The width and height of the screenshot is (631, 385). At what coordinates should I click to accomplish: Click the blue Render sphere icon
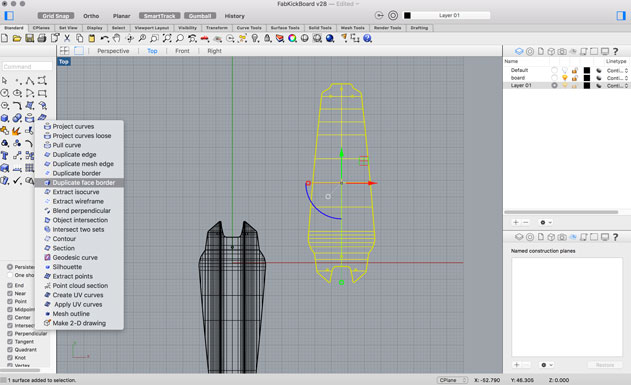tap(330, 38)
